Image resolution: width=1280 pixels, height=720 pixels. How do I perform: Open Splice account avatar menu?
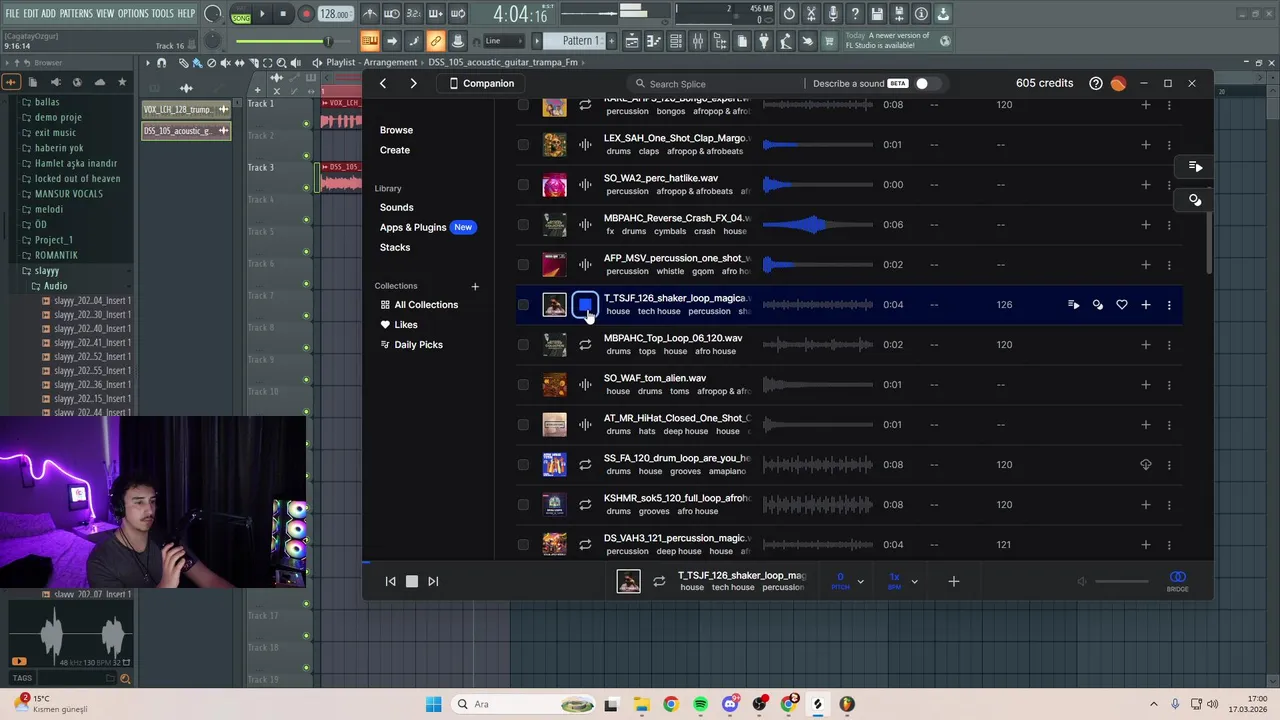tap(1118, 83)
